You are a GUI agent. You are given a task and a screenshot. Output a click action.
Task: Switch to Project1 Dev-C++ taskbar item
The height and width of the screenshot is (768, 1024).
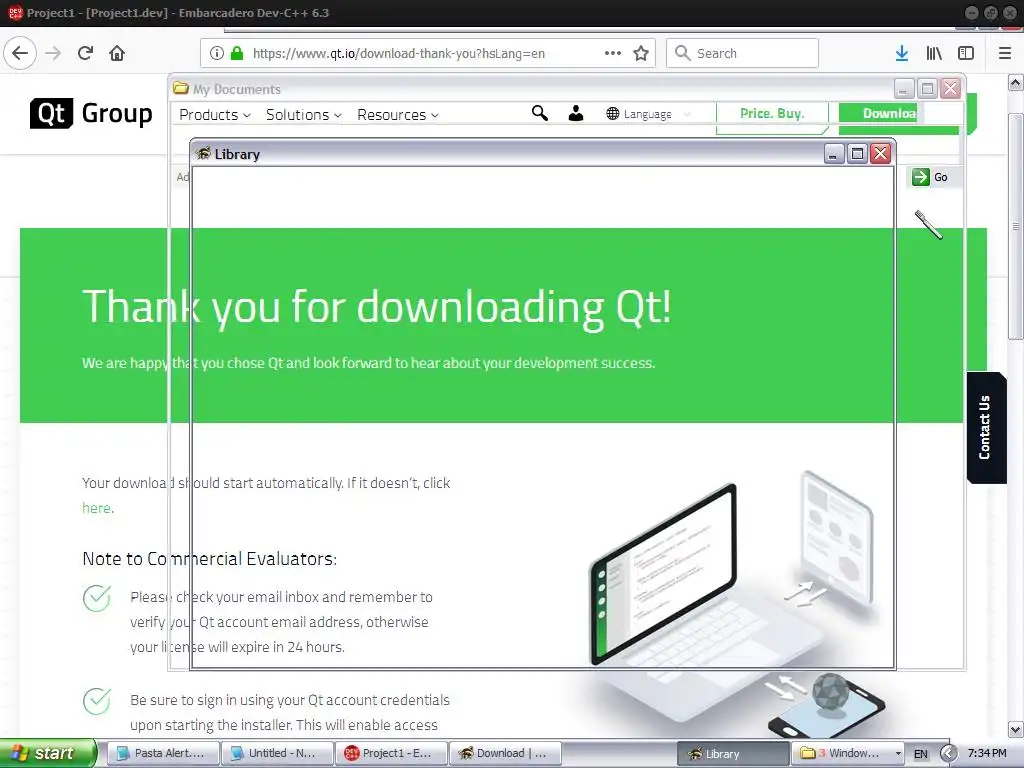pos(391,753)
